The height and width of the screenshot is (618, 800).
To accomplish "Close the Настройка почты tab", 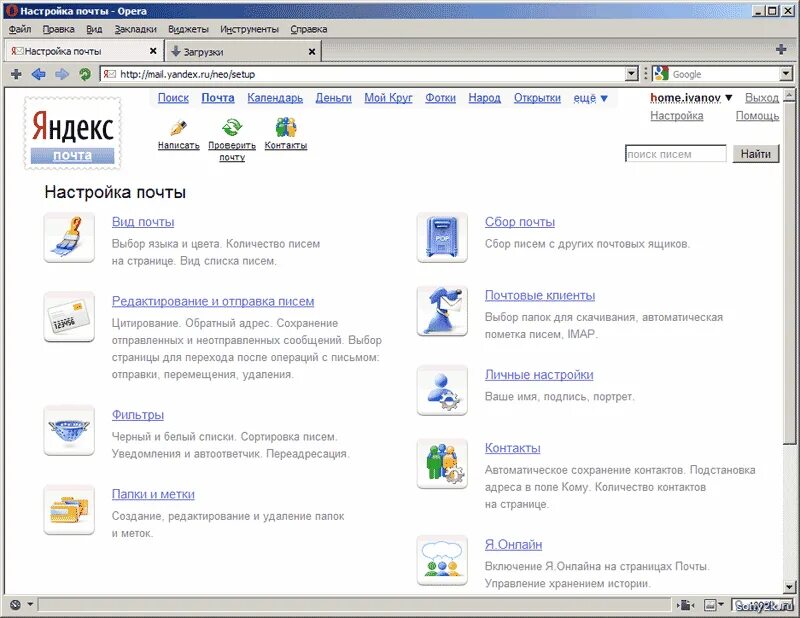I will [x=153, y=51].
